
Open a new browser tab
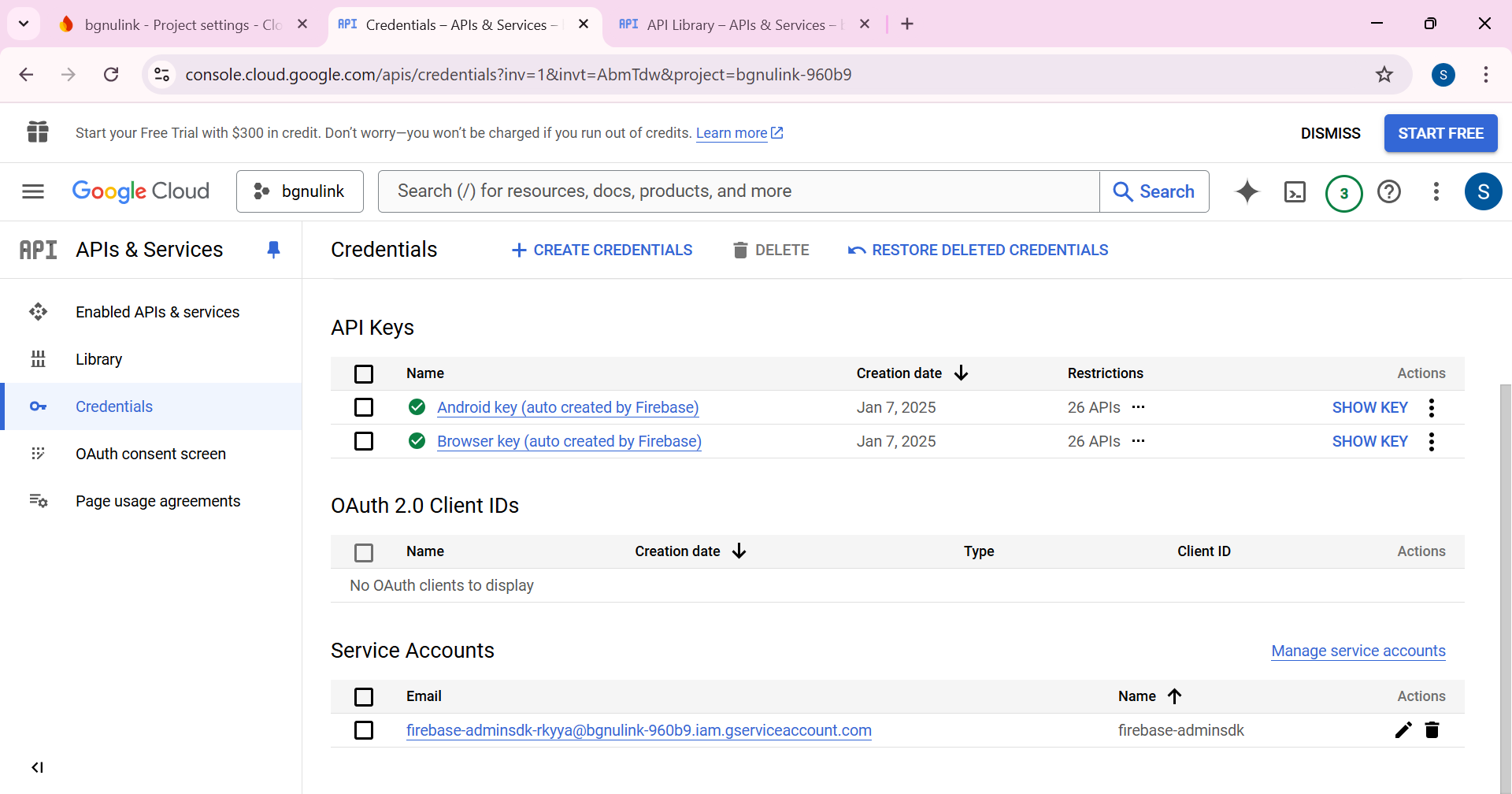(x=907, y=24)
